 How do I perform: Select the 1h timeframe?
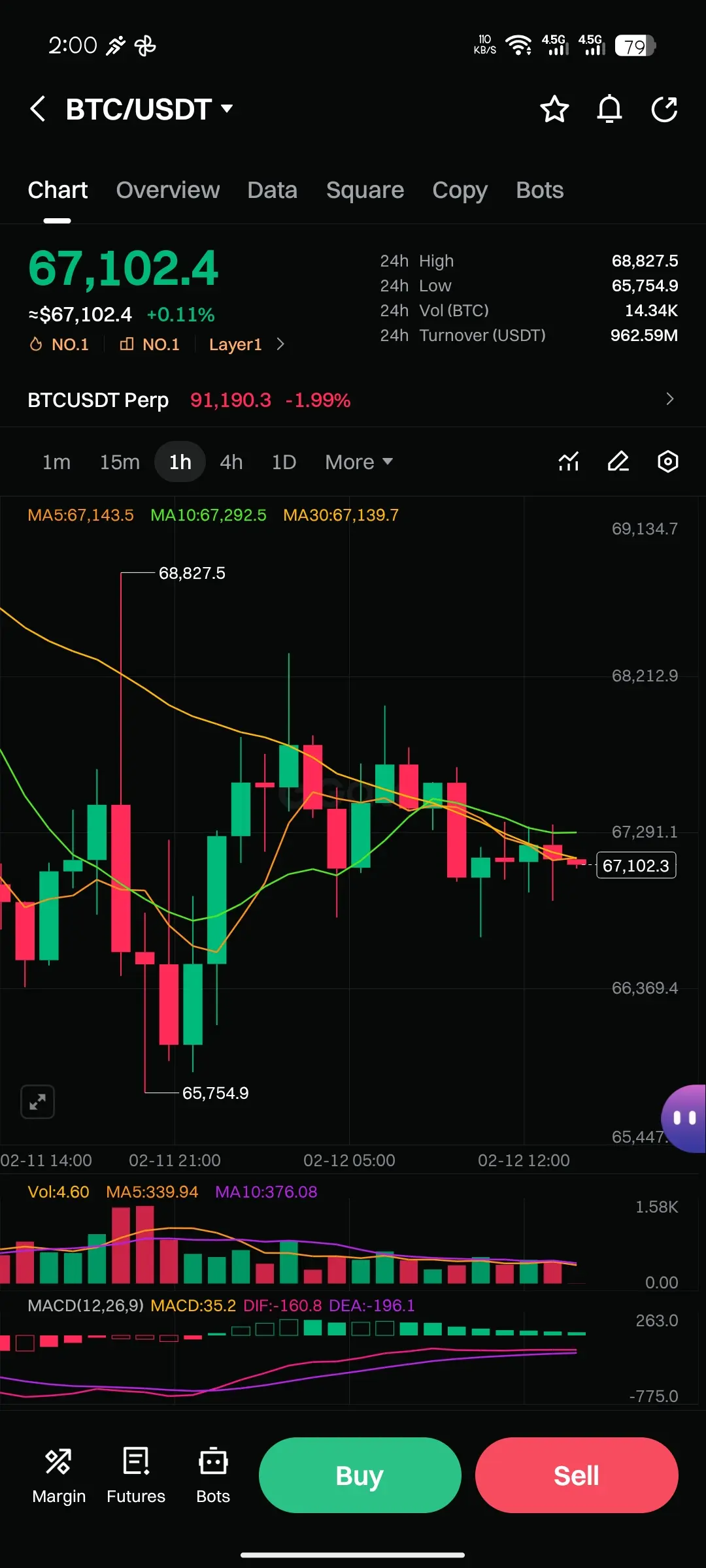click(180, 462)
